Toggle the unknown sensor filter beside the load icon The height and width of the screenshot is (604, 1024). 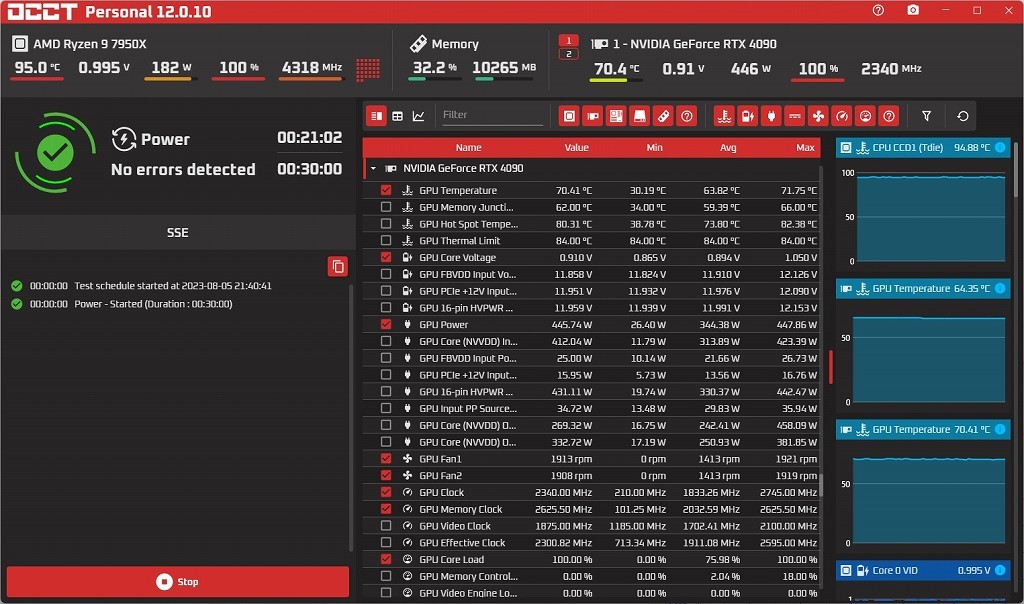click(889, 116)
